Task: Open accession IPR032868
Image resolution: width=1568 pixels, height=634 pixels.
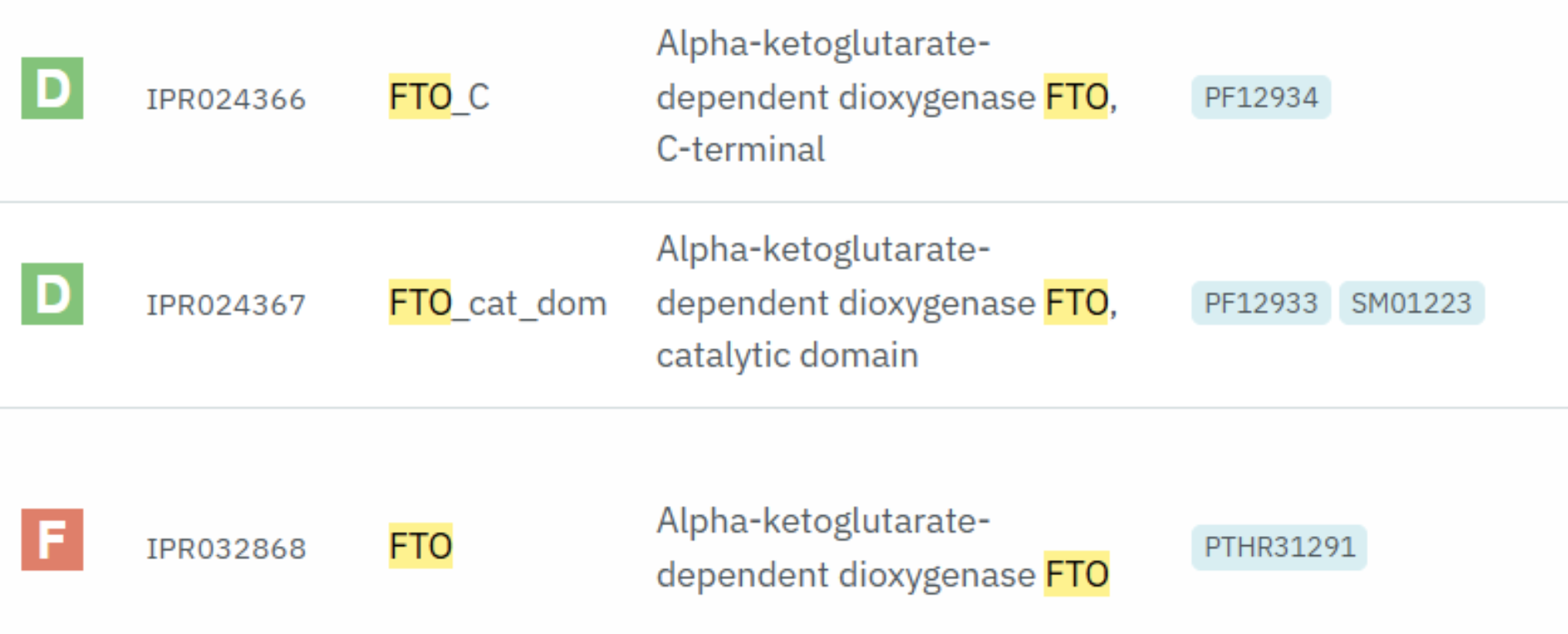Action: click(x=226, y=549)
